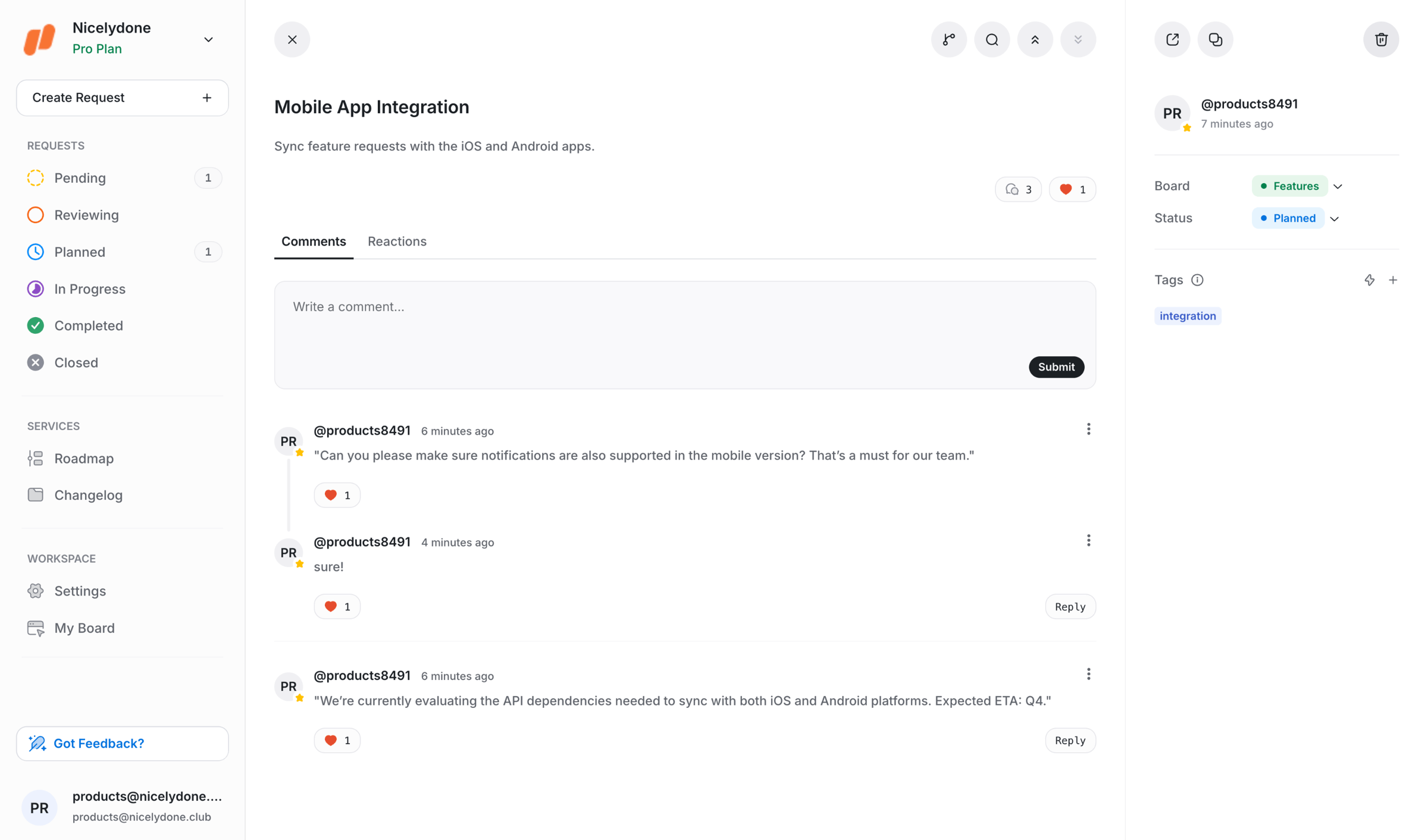This screenshot has height=840, width=1428.
Task: Copy request link with the duplicate icon
Action: (1216, 40)
